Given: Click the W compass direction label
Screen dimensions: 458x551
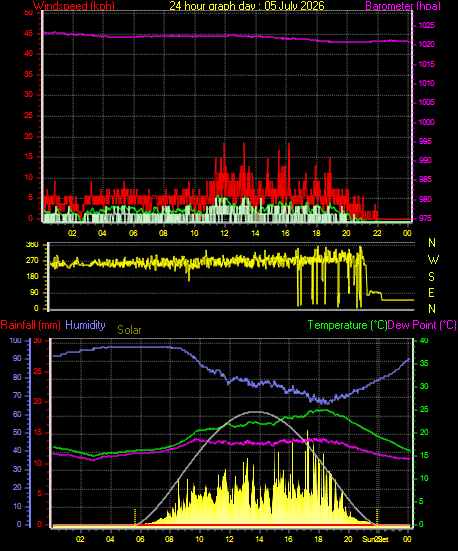Looking at the screenshot, I should [x=433, y=260].
